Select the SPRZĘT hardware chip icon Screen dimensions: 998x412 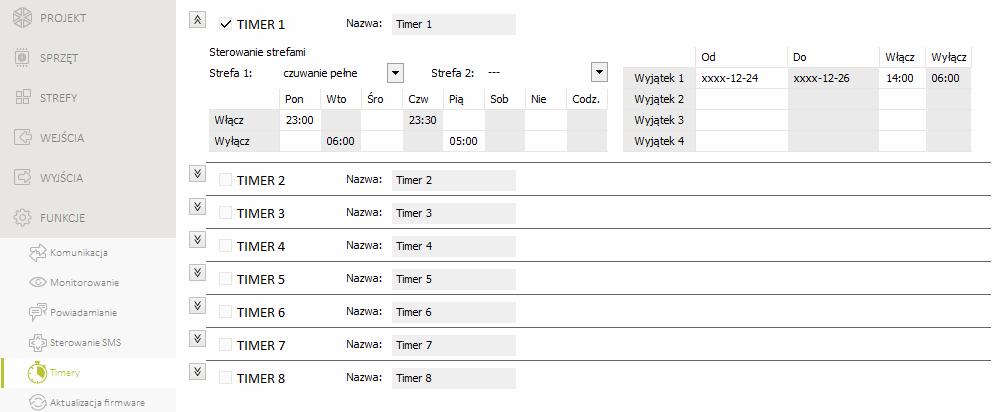(x=22, y=58)
